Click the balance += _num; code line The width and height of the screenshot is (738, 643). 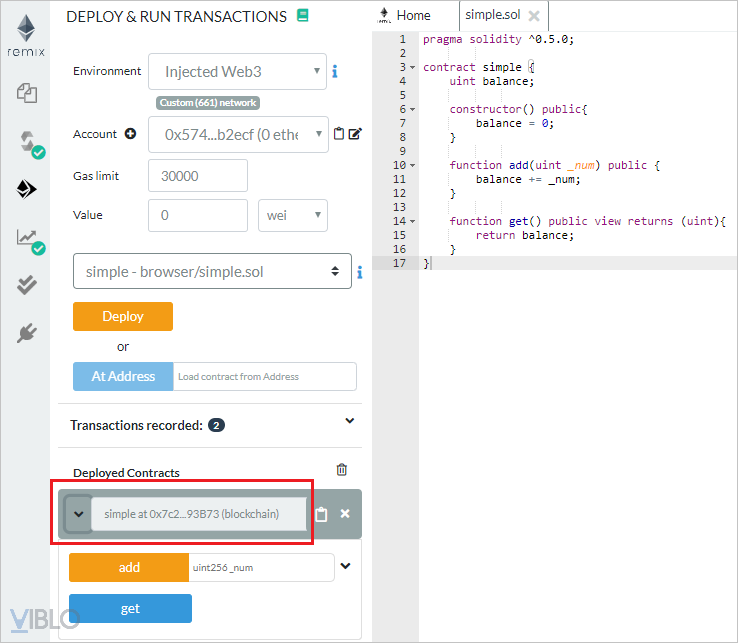(x=528, y=179)
